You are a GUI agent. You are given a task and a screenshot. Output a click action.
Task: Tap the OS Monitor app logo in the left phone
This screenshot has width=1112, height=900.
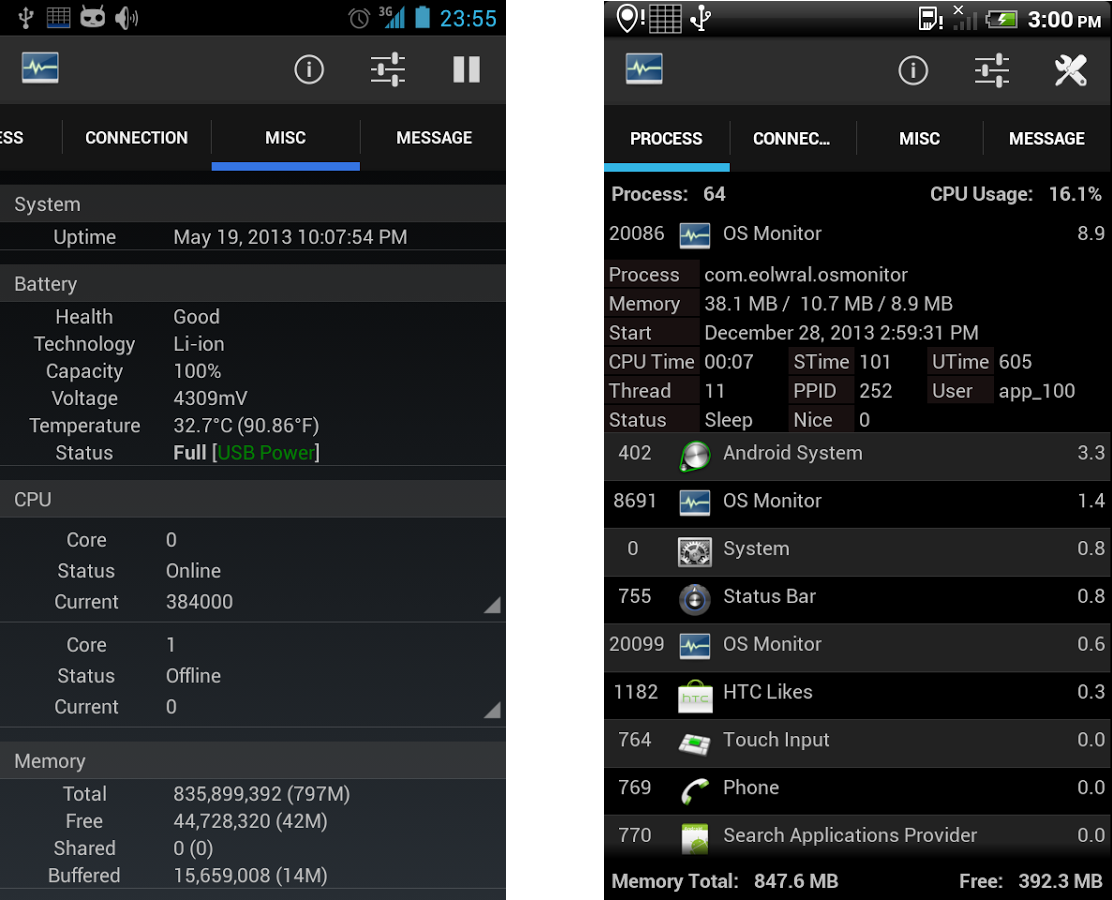(40, 69)
